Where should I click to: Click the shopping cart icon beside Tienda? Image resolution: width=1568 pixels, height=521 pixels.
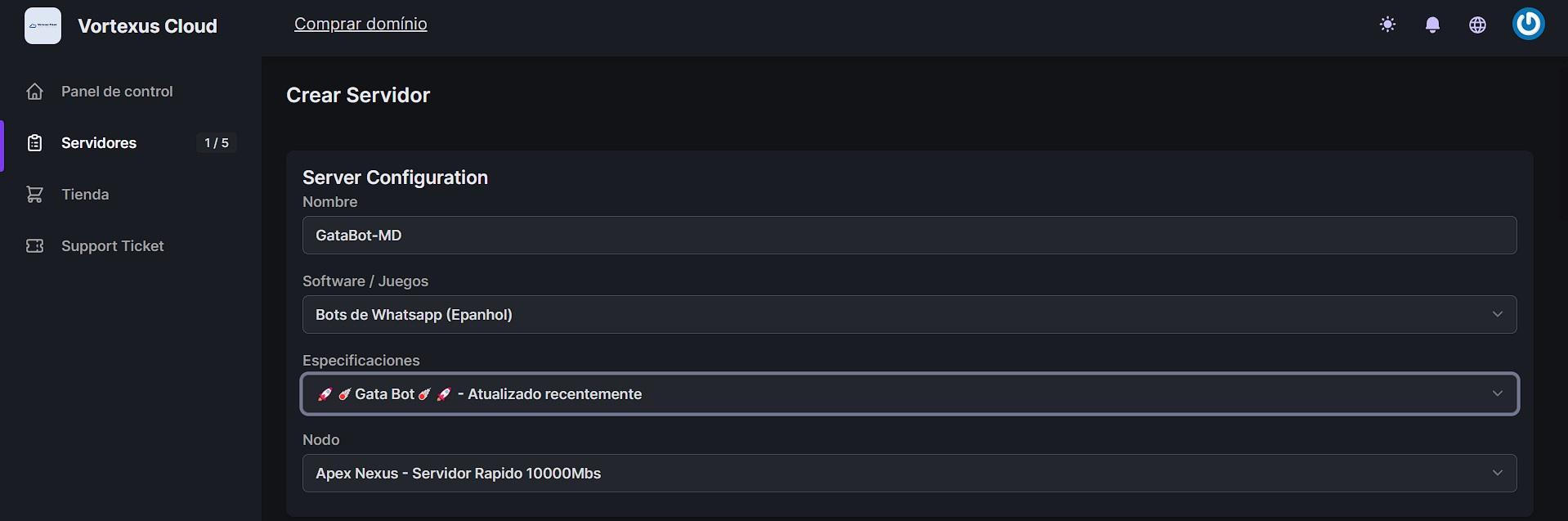pyautogui.click(x=34, y=195)
